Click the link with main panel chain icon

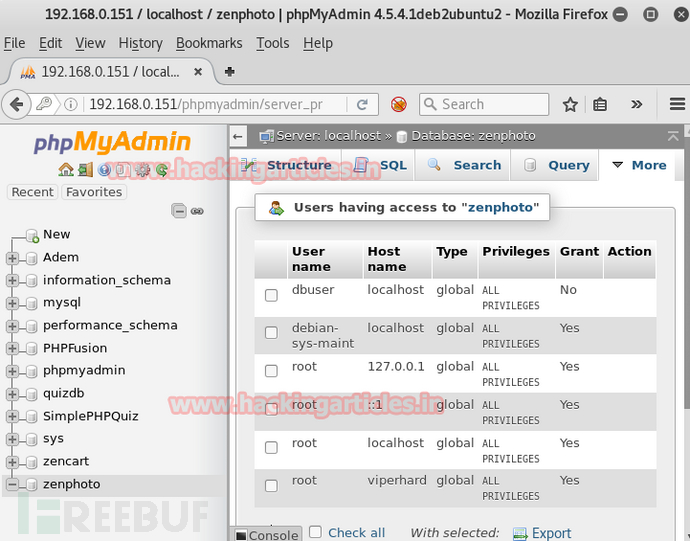[197, 211]
